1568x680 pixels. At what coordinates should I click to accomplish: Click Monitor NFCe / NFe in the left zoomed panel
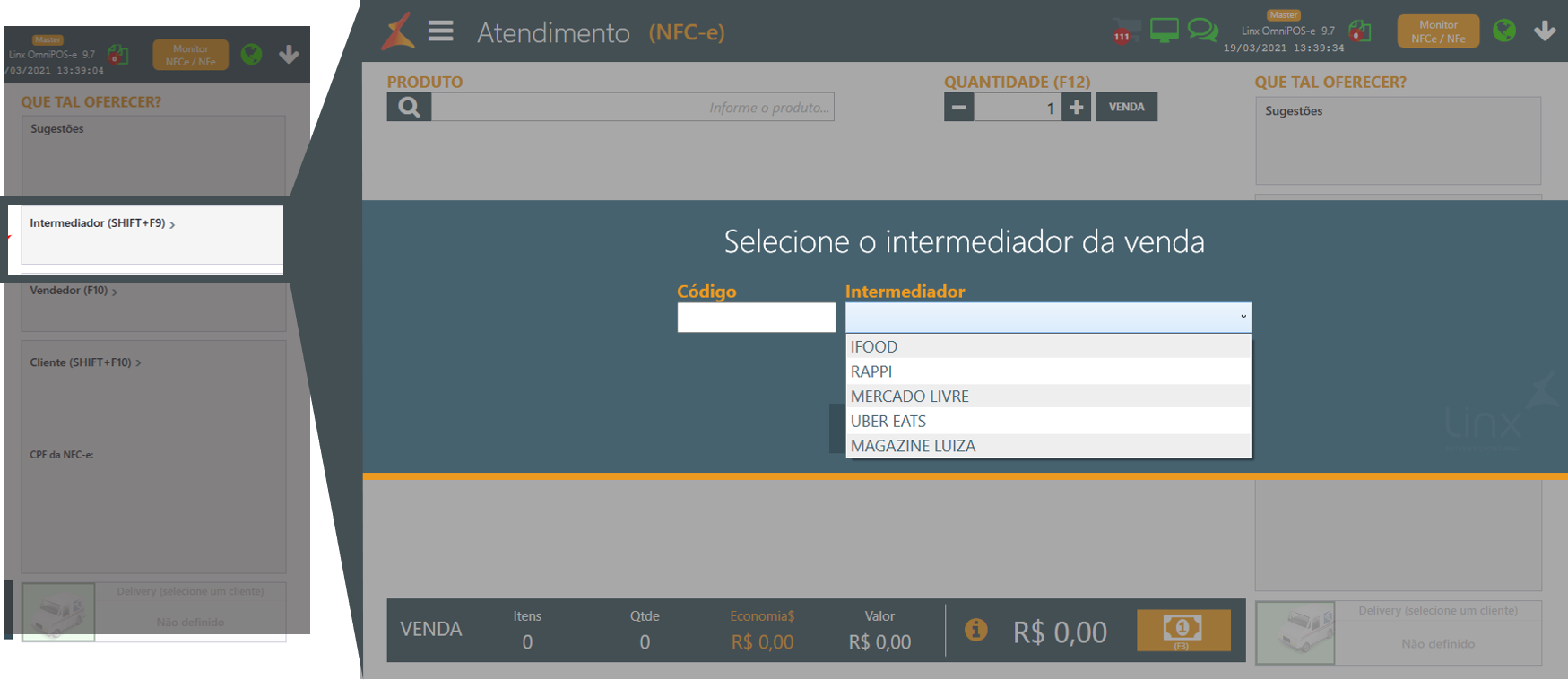tap(190, 55)
